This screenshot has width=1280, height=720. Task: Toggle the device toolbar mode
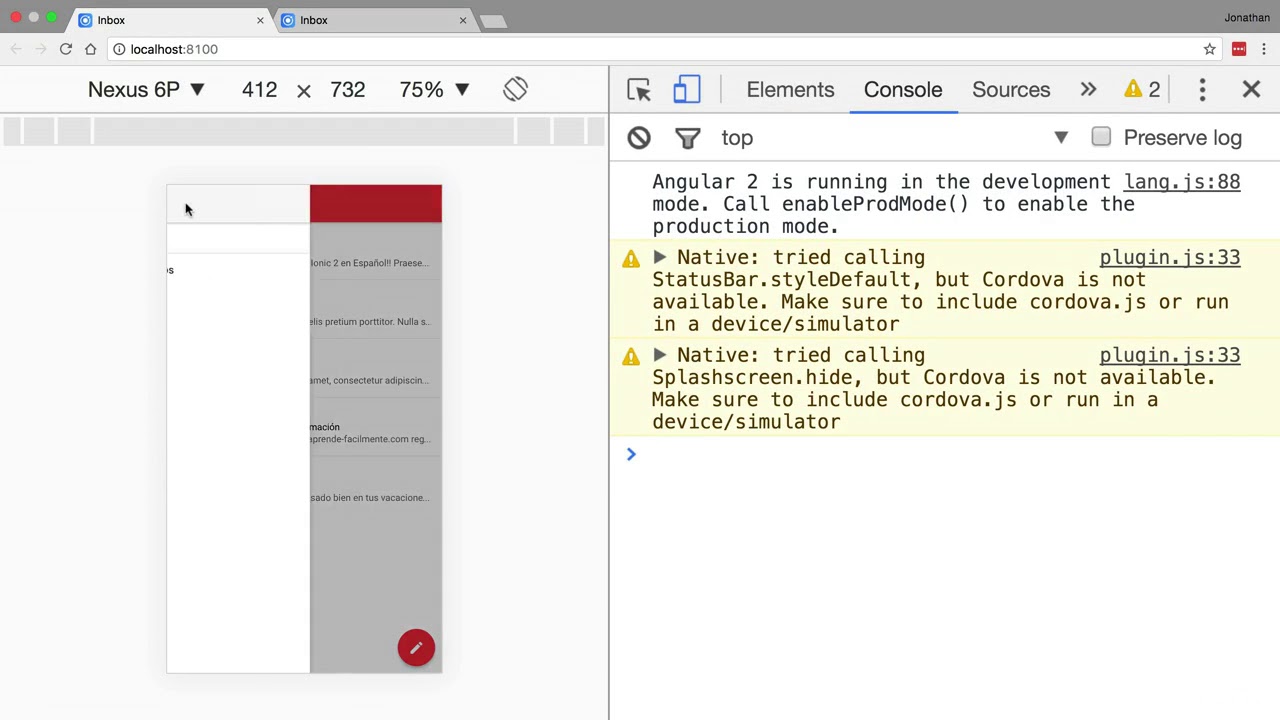(686, 89)
